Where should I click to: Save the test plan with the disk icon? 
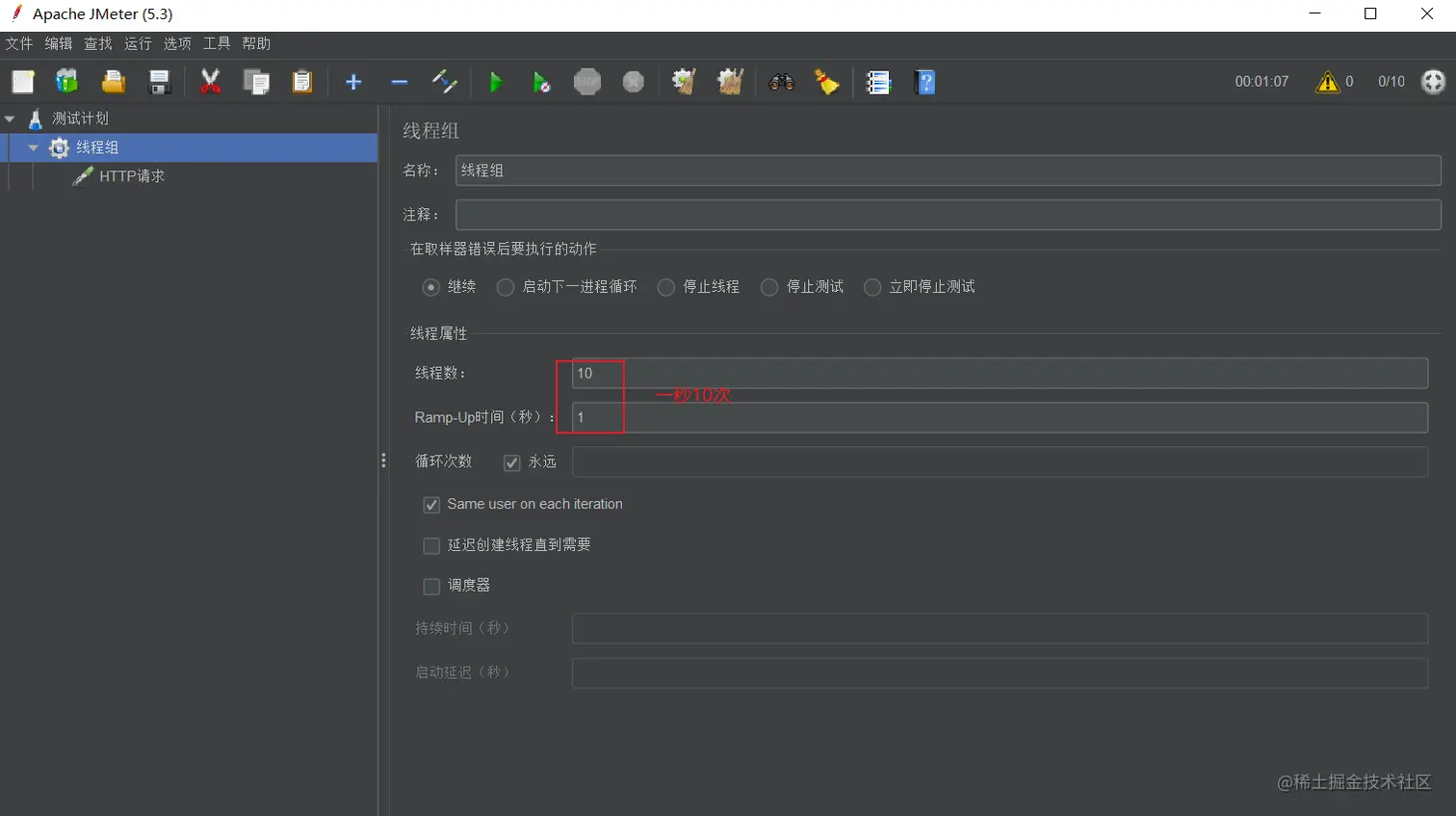point(159,82)
